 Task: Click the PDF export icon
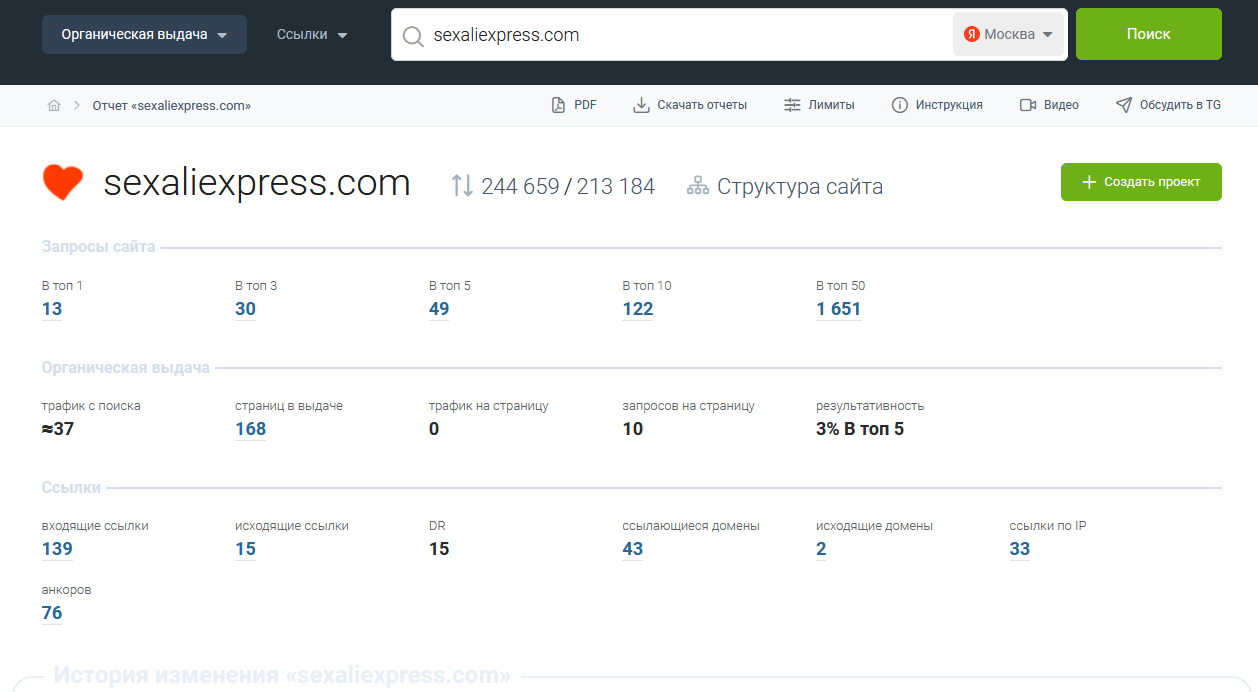click(x=559, y=105)
